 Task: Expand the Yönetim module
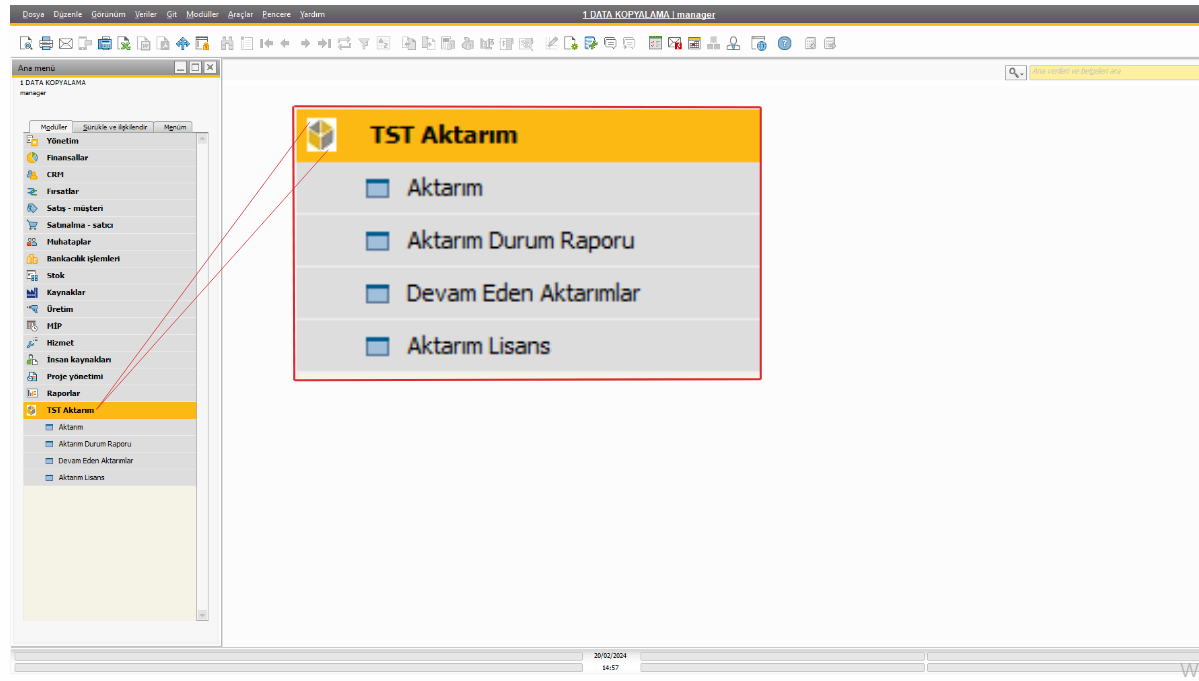(x=62, y=140)
